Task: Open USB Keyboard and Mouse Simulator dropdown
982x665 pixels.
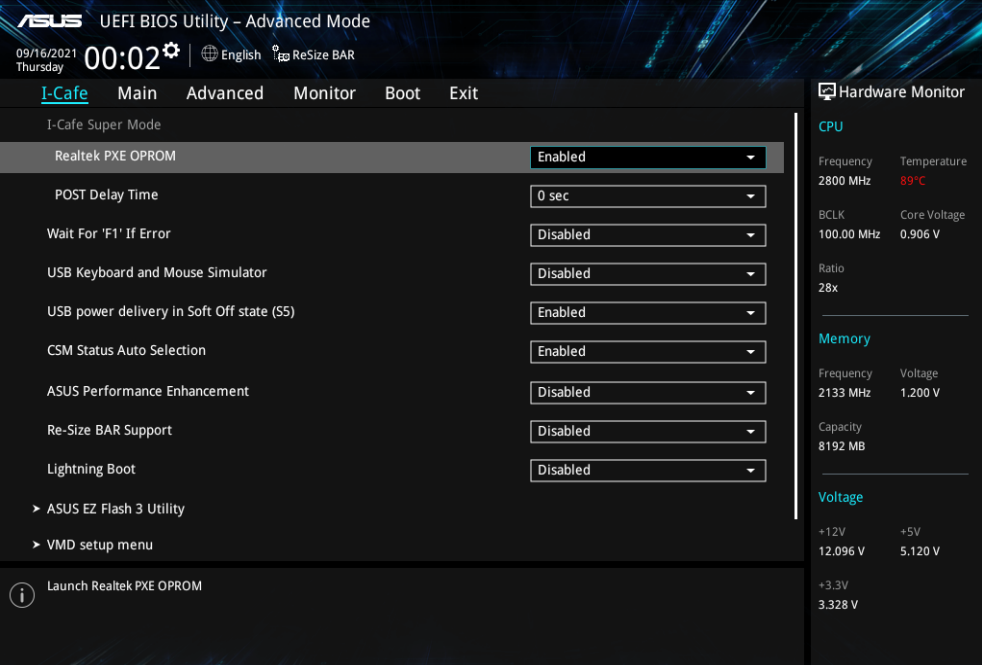Action: coord(648,274)
